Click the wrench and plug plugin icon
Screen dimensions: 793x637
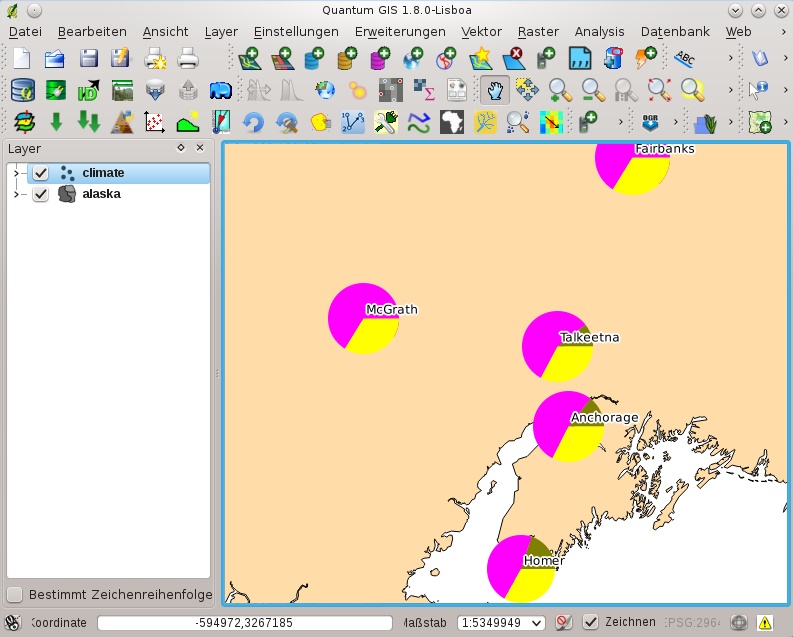(386, 122)
